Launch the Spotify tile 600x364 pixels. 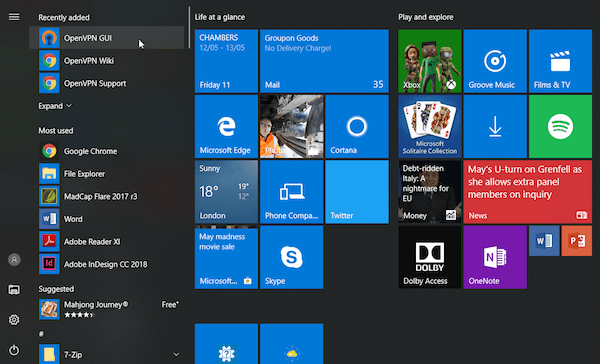point(560,127)
